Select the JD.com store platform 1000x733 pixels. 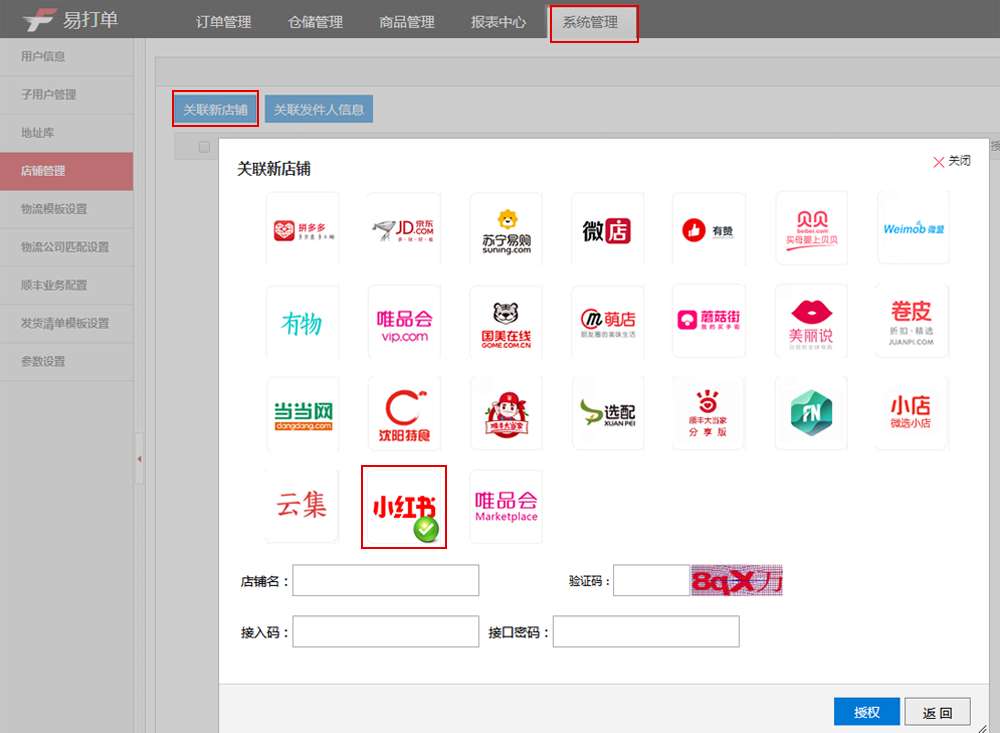404,229
